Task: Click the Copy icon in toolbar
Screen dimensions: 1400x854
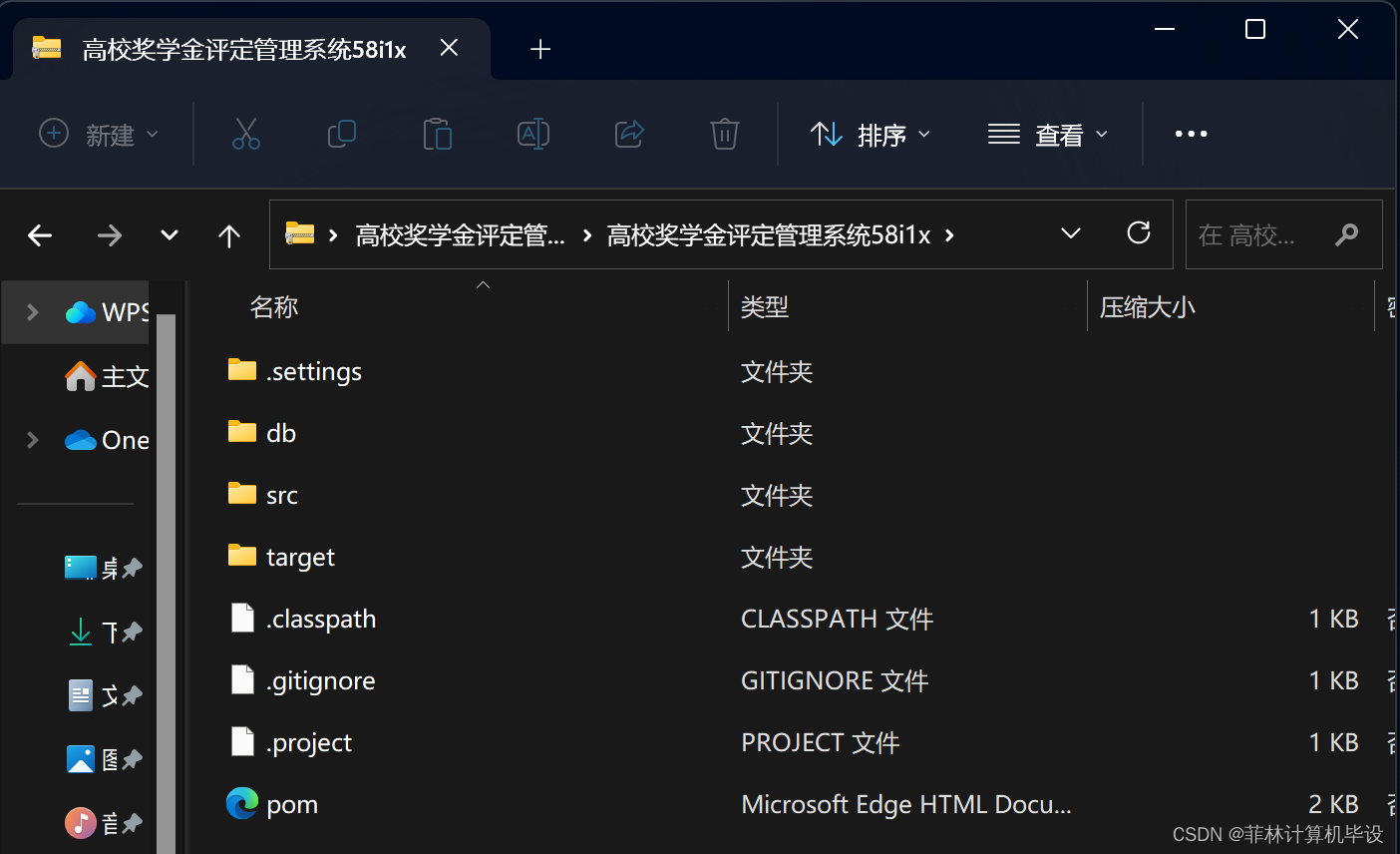Action: (x=341, y=134)
